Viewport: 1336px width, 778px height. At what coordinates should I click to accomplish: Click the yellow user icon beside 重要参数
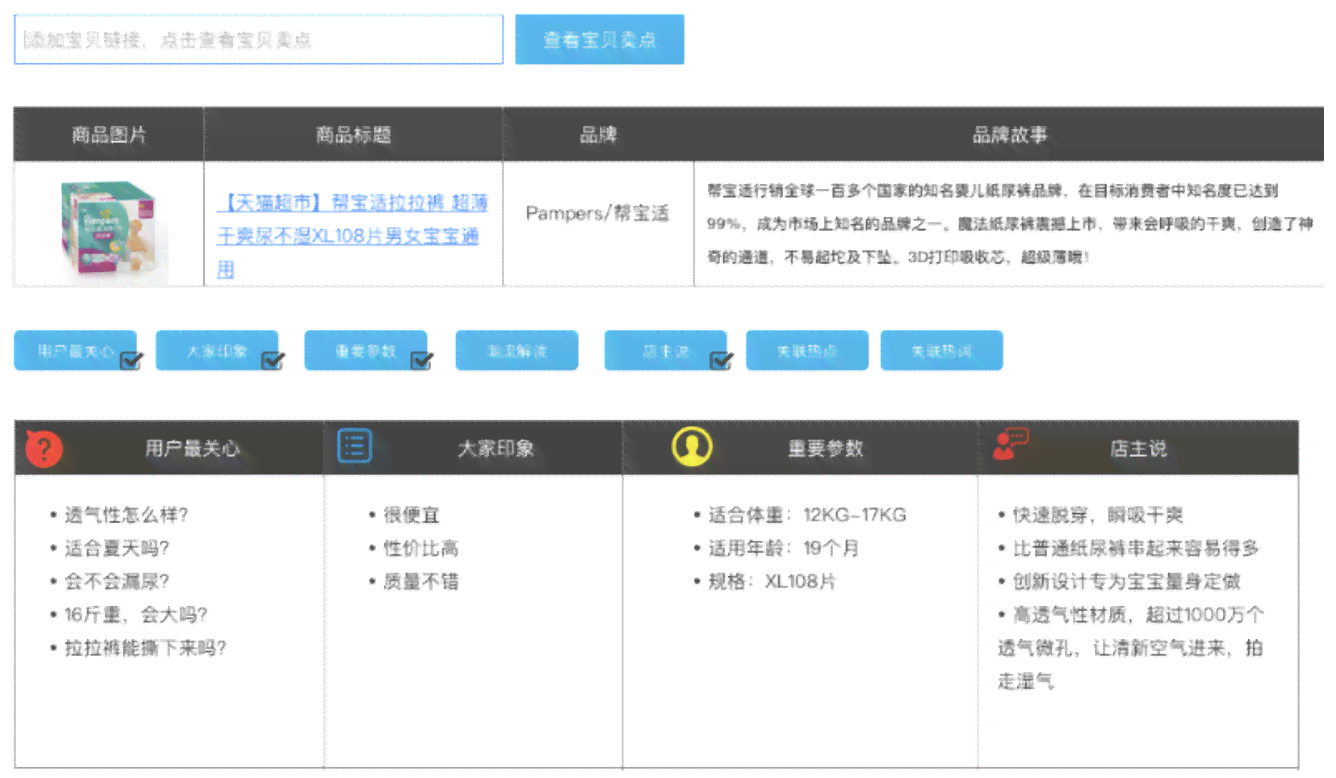click(x=692, y=446)
